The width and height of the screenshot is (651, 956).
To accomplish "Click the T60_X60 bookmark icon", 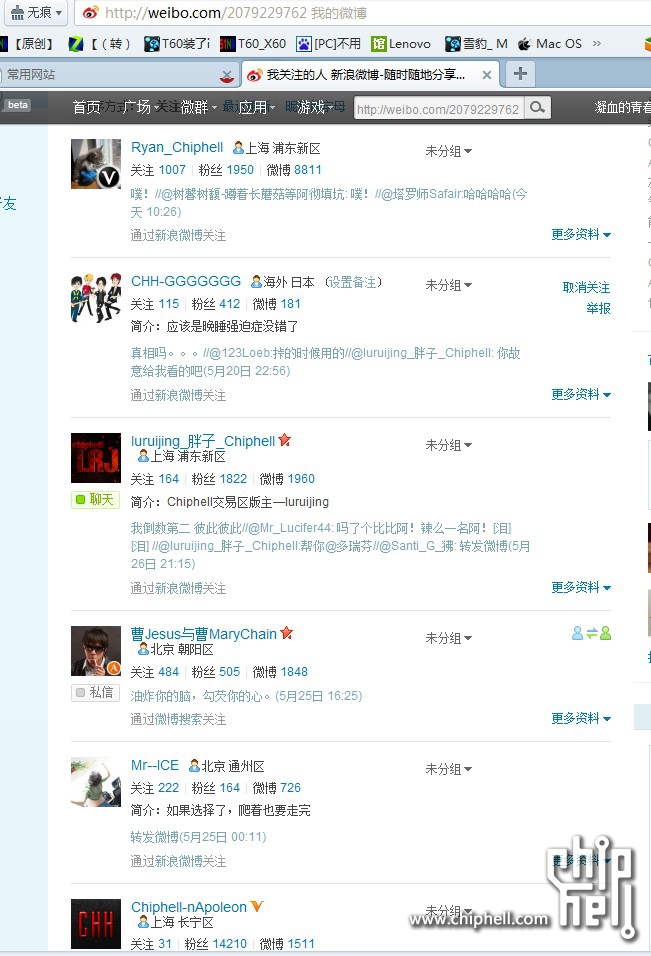I will tap(228, 43).
